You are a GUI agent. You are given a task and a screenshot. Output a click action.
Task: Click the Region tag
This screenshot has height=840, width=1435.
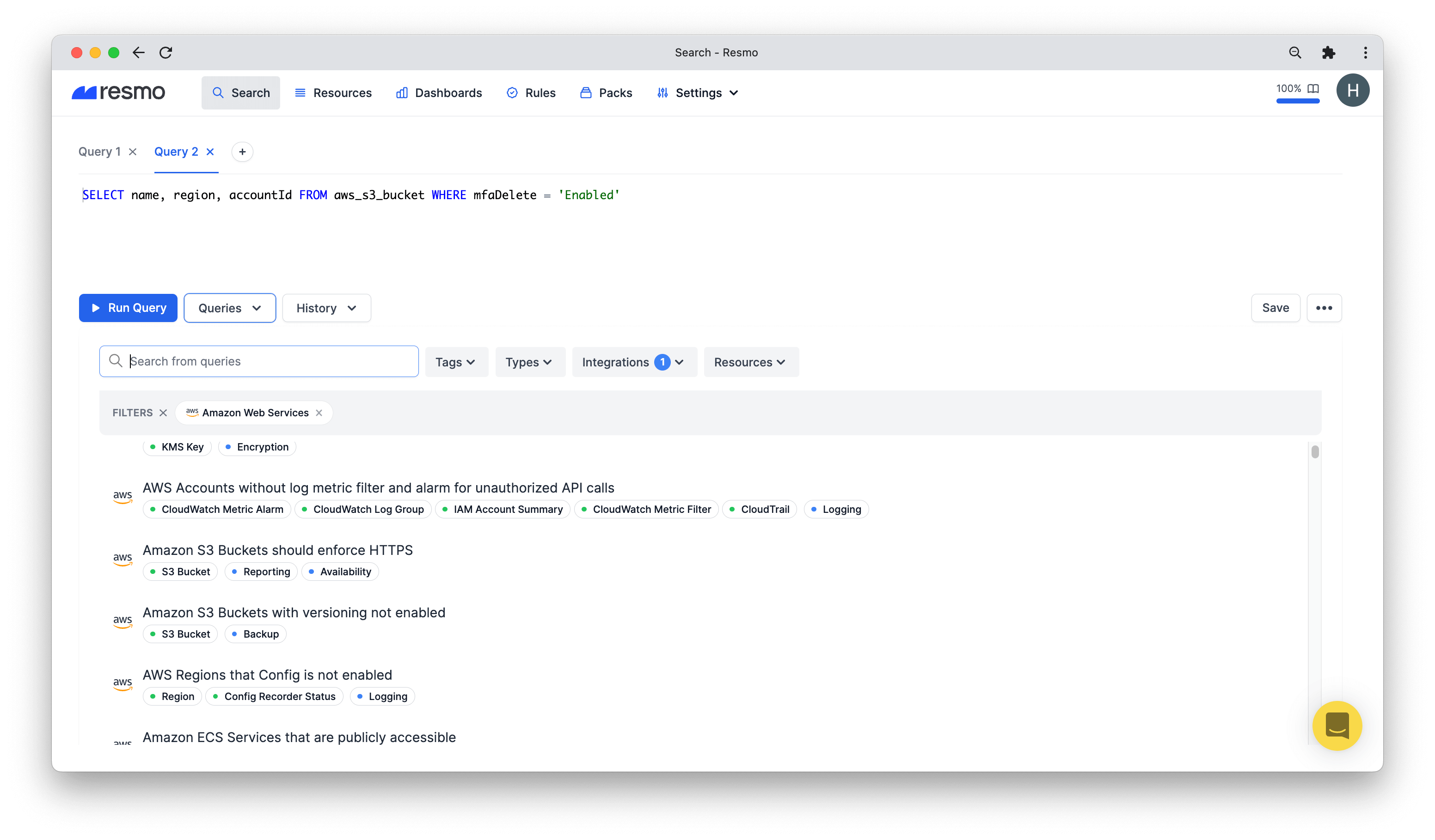(172, 696)
